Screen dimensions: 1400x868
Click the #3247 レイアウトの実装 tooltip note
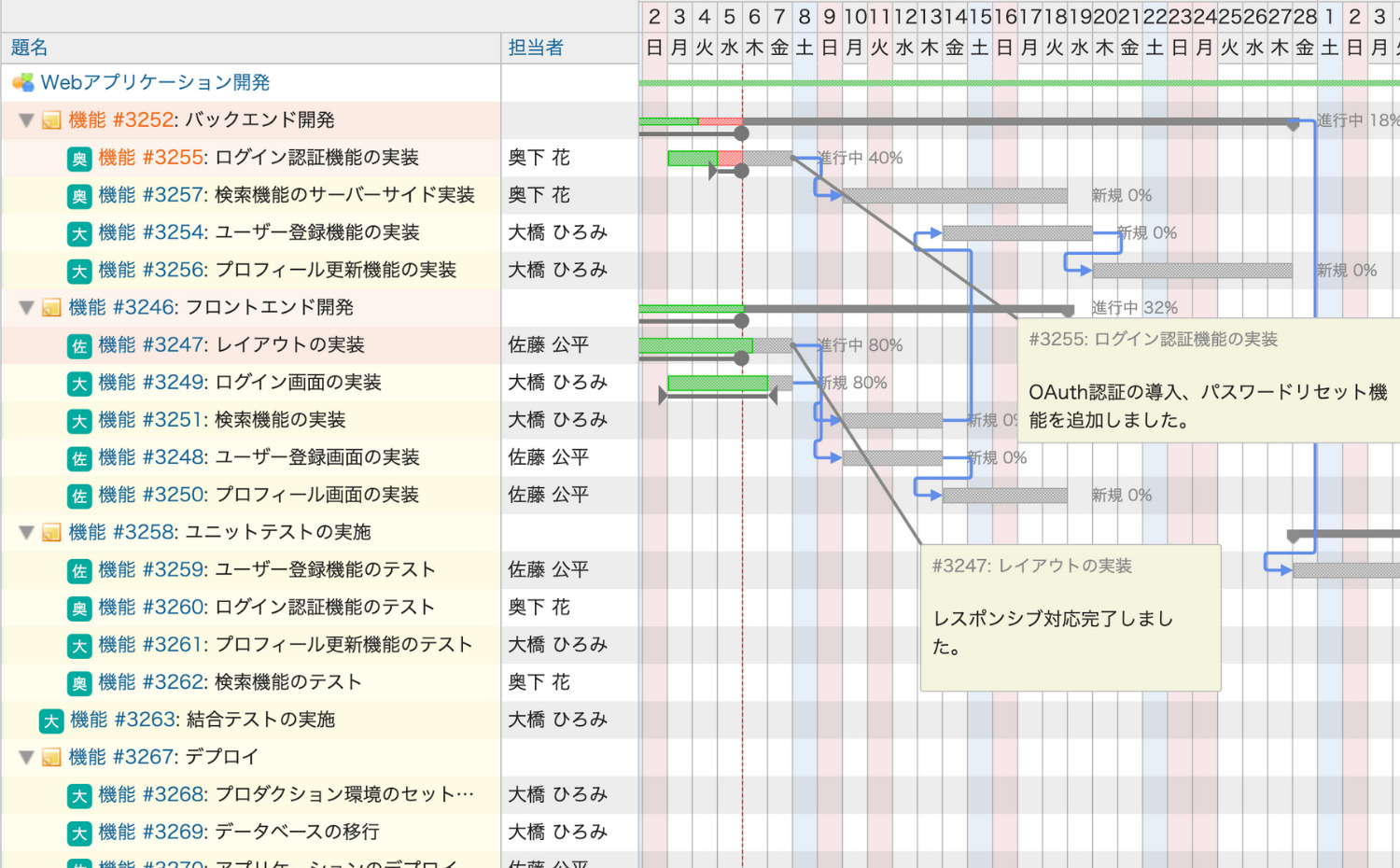tap(1071, 618)
